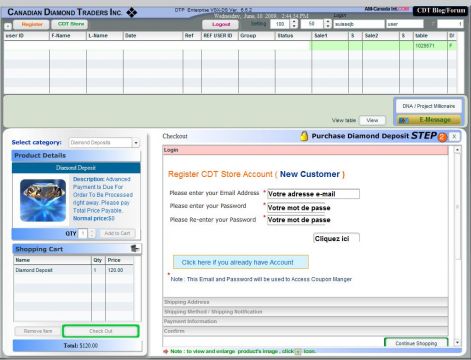Image resolution: width=471 pixels, height=360 pixels.
Task: Select the table cell 1029571
Action: point(430,46)
